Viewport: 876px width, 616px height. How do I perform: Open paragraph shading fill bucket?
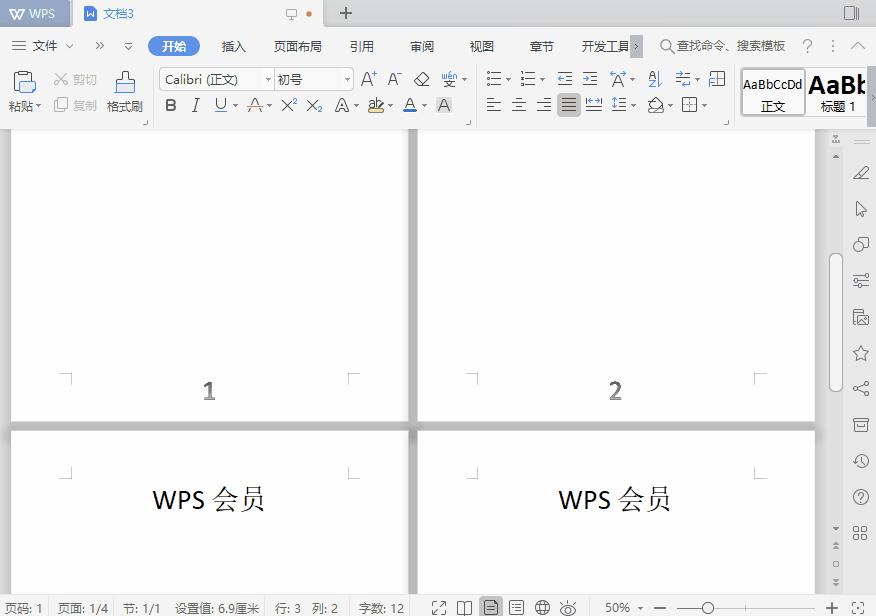coord(655,104)
